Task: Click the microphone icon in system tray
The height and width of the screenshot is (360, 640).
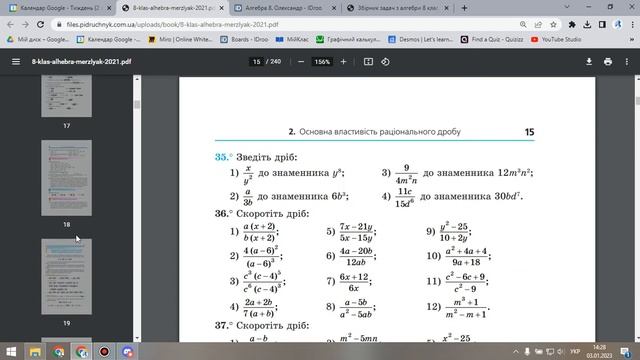Action: pyautogui.click(x=527, y=351)
